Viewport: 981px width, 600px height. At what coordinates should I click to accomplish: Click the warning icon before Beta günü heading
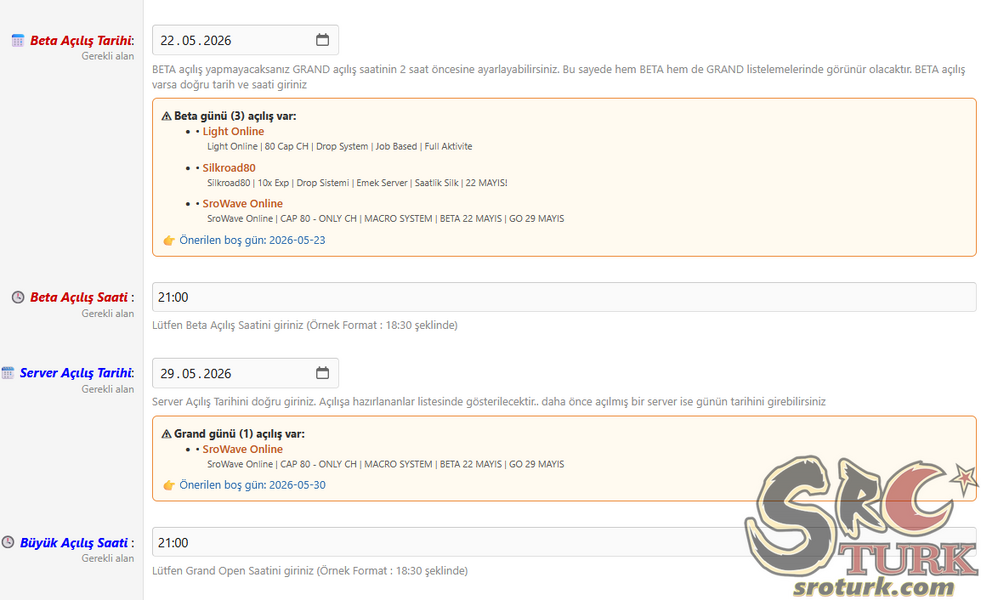click(166, 116)
